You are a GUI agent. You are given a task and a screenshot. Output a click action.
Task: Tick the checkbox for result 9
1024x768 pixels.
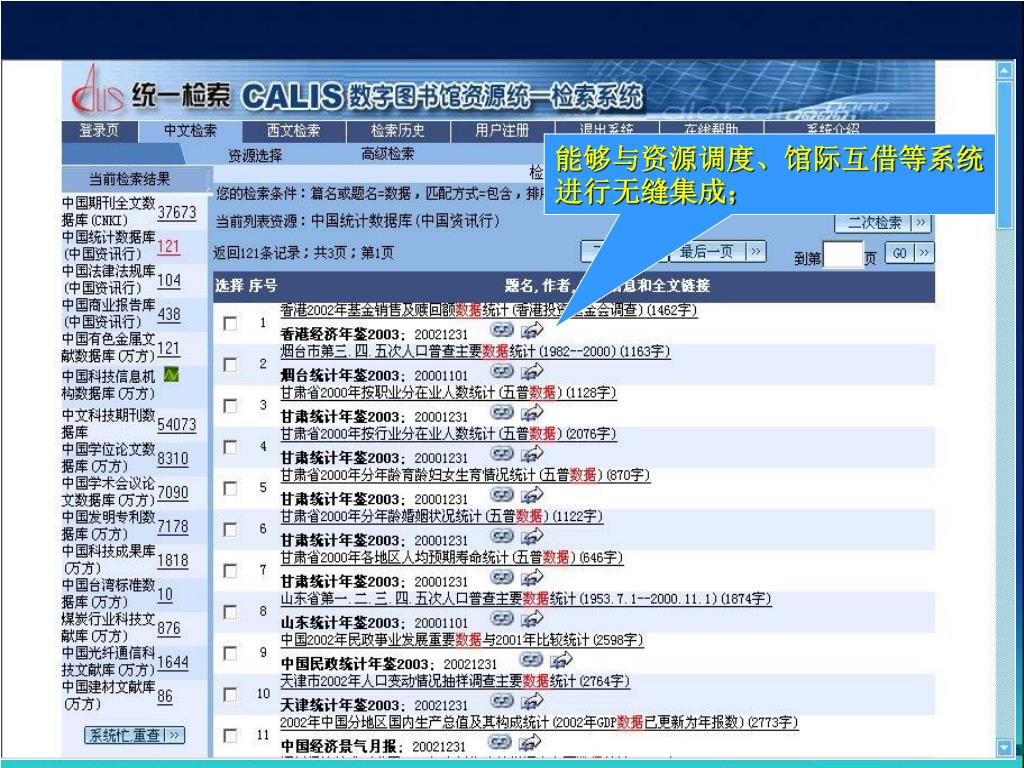click(x=230, y=652)
